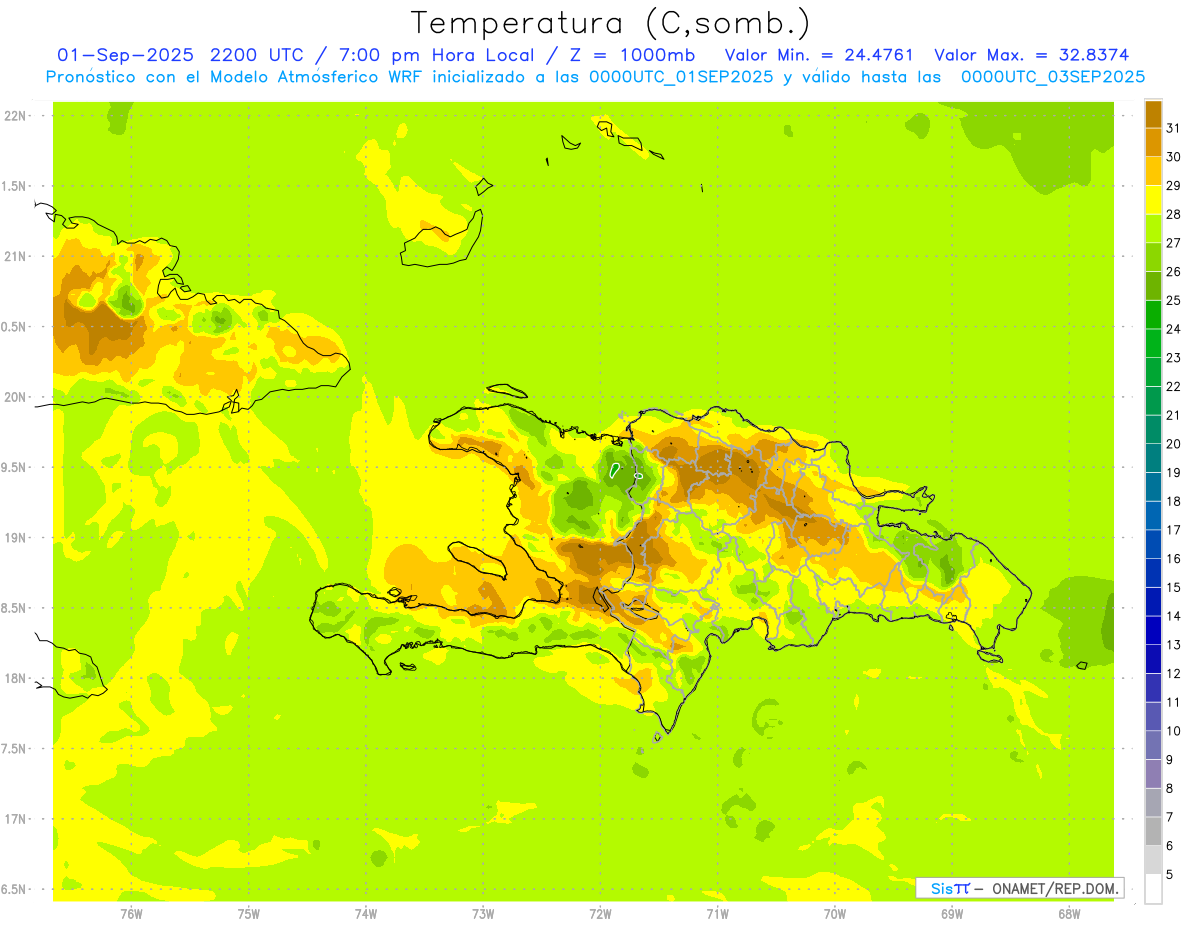Viewport: 1200px width, 927px height.
Task: Click the "30" colorbar scale label
Action: point(1174,156)
